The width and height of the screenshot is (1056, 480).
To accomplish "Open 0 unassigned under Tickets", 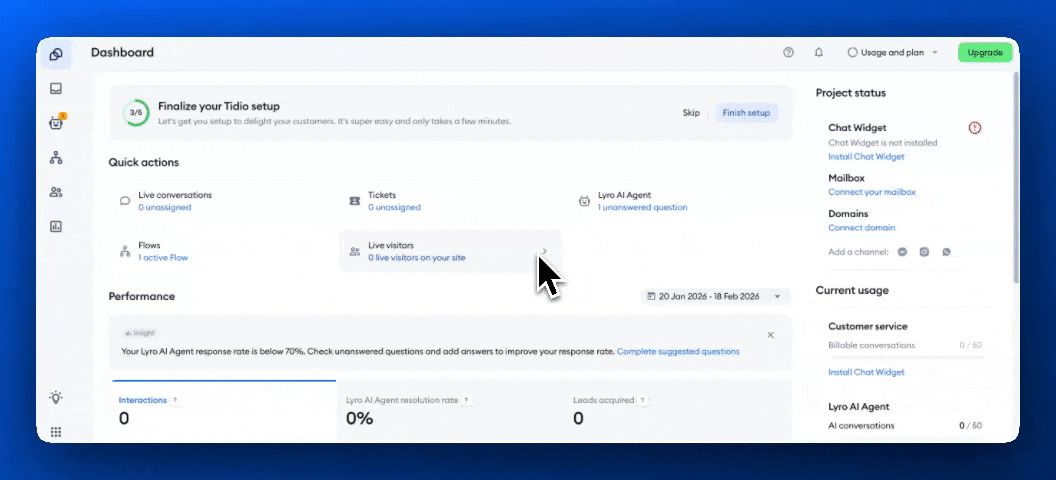I will 395,207.
